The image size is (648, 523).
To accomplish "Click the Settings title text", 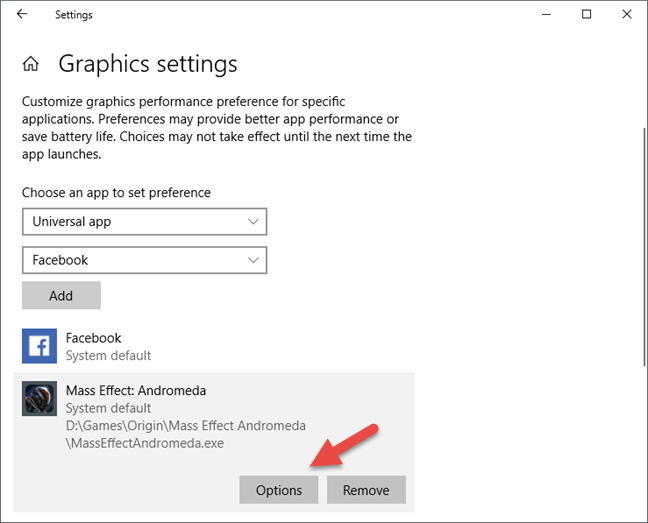I will pos(74,15).
